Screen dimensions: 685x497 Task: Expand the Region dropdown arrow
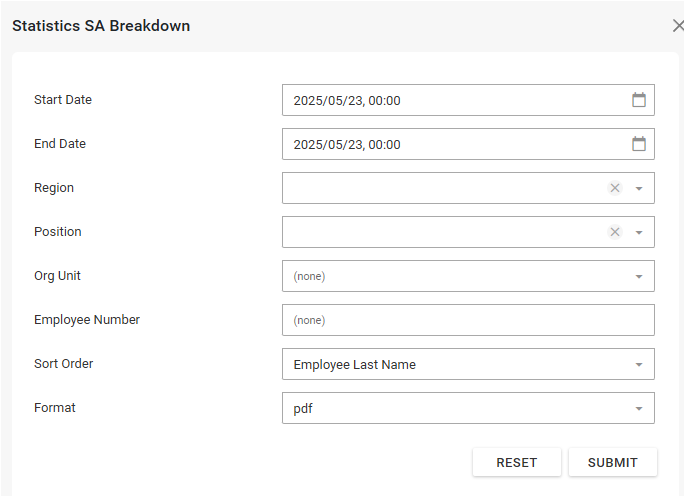pos(639,188)
